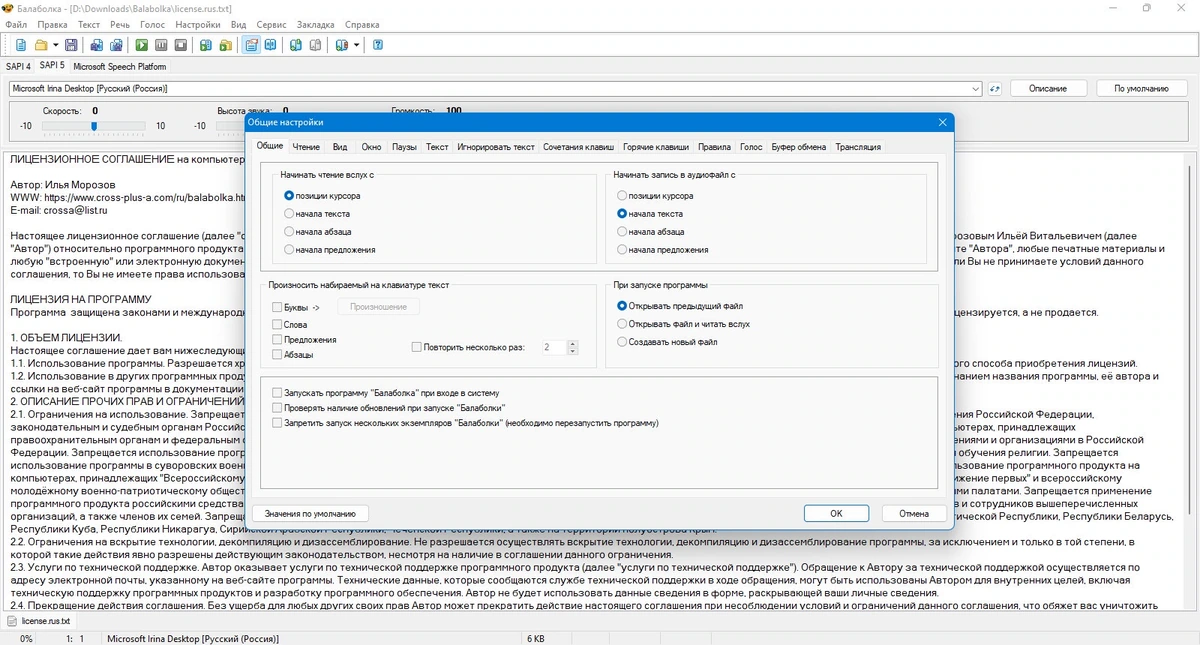This screenshot has width=1200, height=645.
Task: Click the book with red bookmark icon
Action: click(342, 45)
